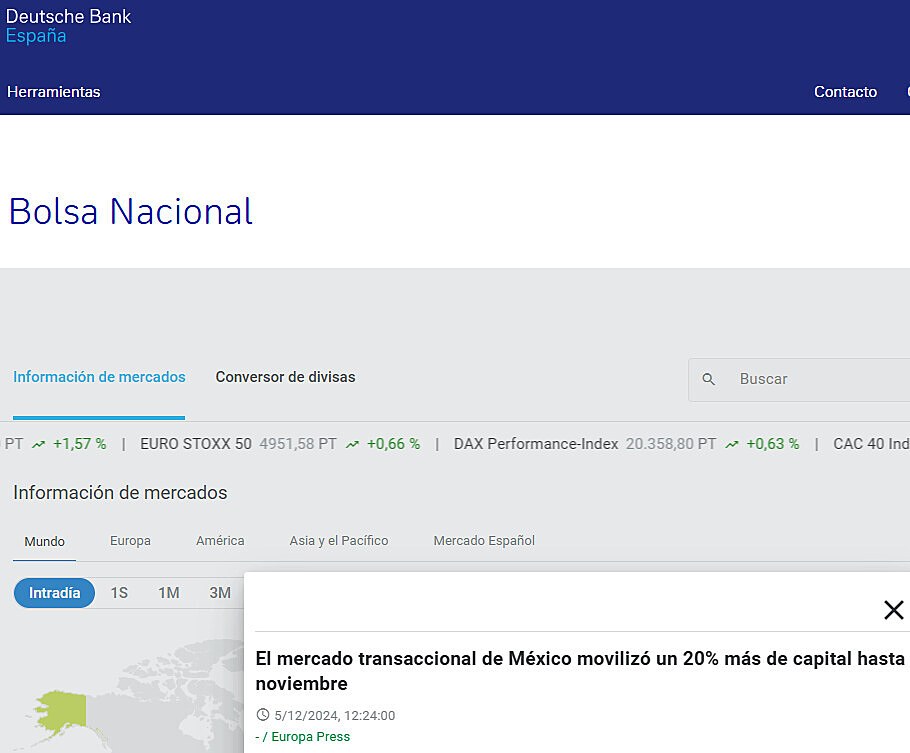Select the 1S time range
Viewport: 910px width, 753px height.
pos(119,593)
